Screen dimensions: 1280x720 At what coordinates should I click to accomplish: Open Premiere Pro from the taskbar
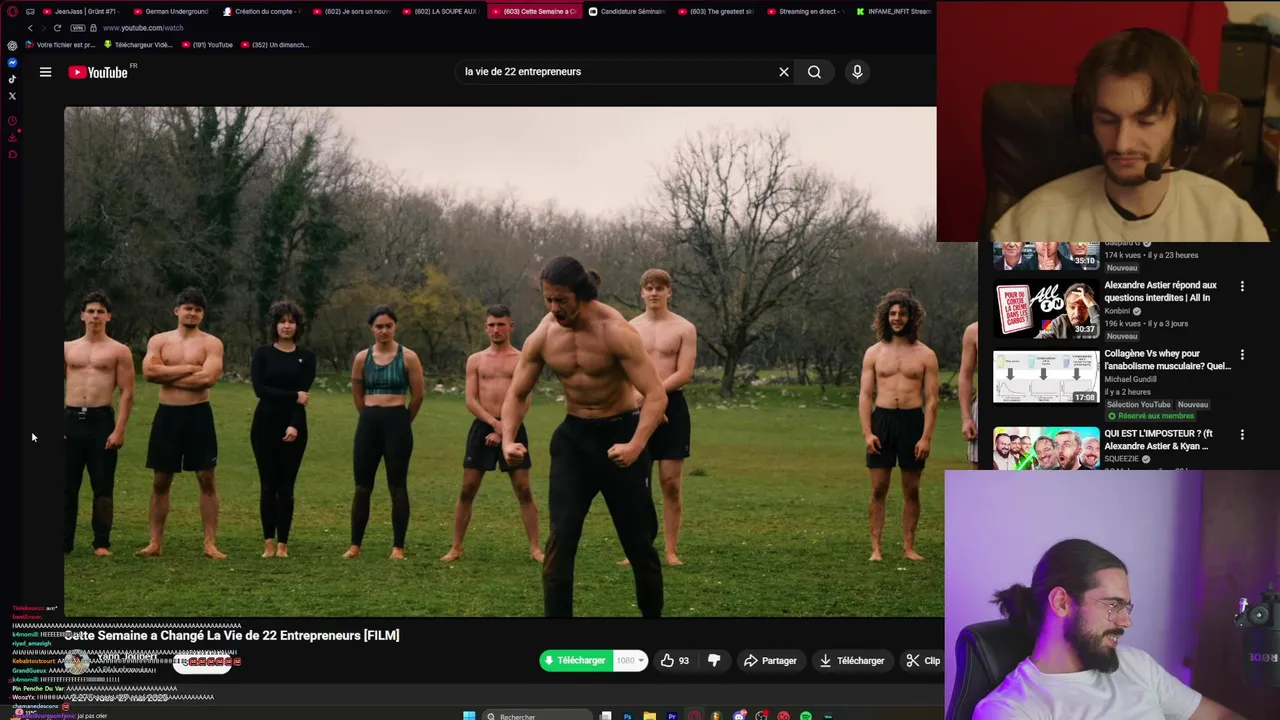coord(672,715)
